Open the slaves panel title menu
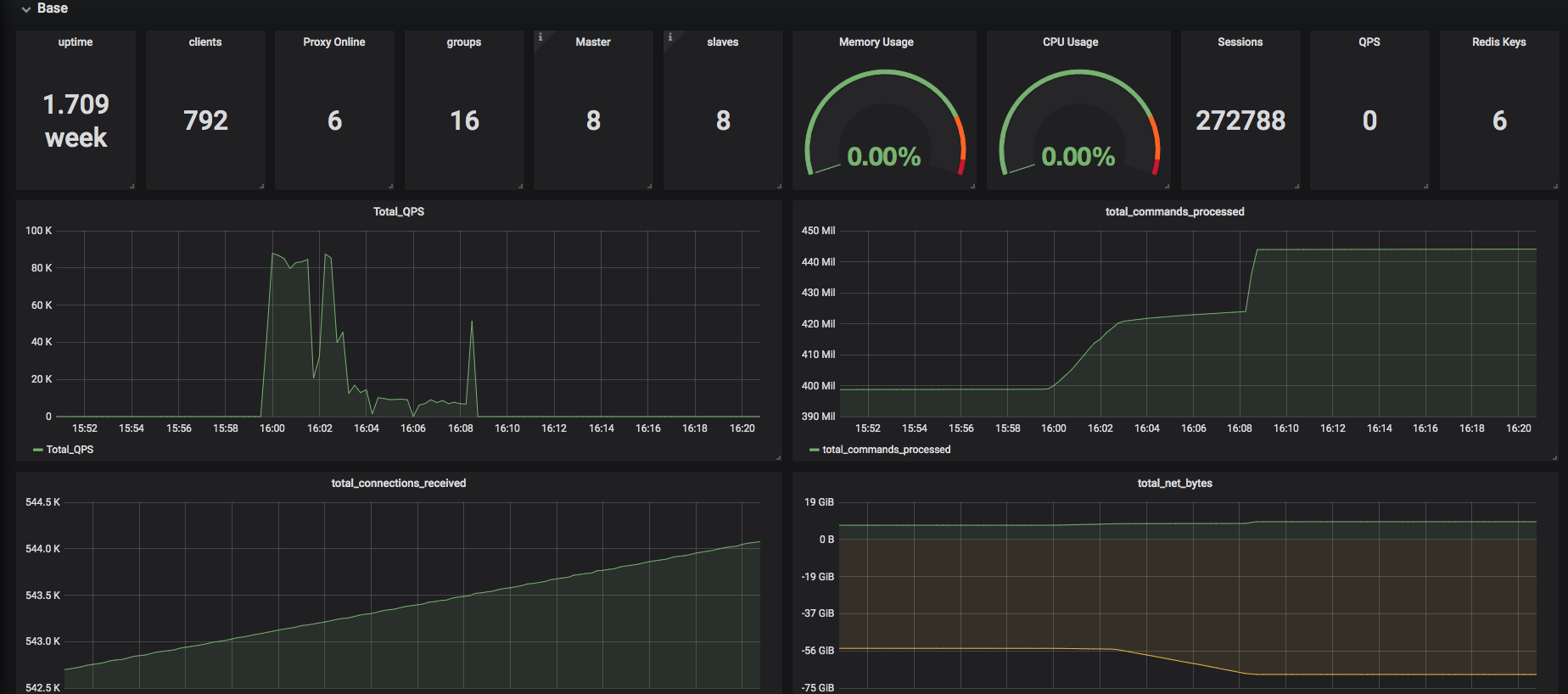Image resolution: width=1568 pixels, height=694 pixels. pyautogui.click(x=723, y=42)
